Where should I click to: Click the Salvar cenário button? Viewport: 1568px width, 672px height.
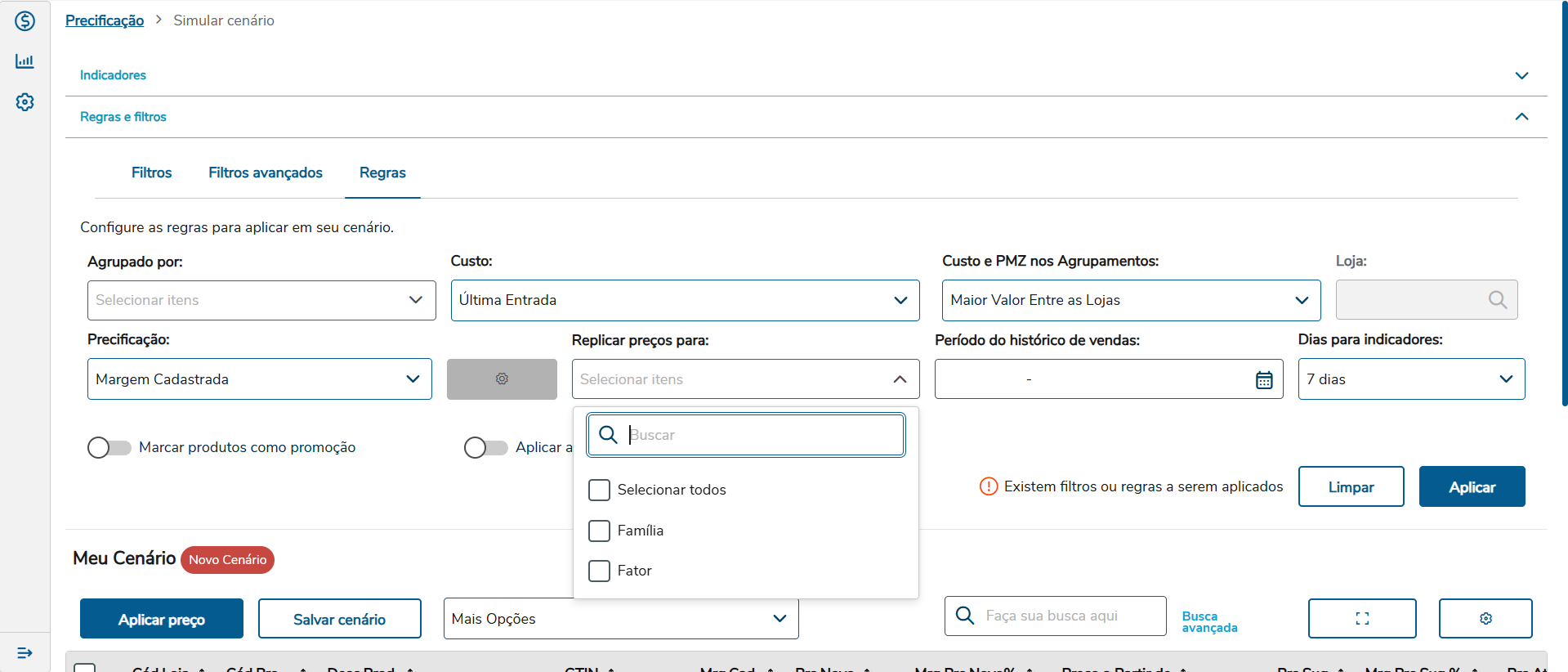pos(339,619)
